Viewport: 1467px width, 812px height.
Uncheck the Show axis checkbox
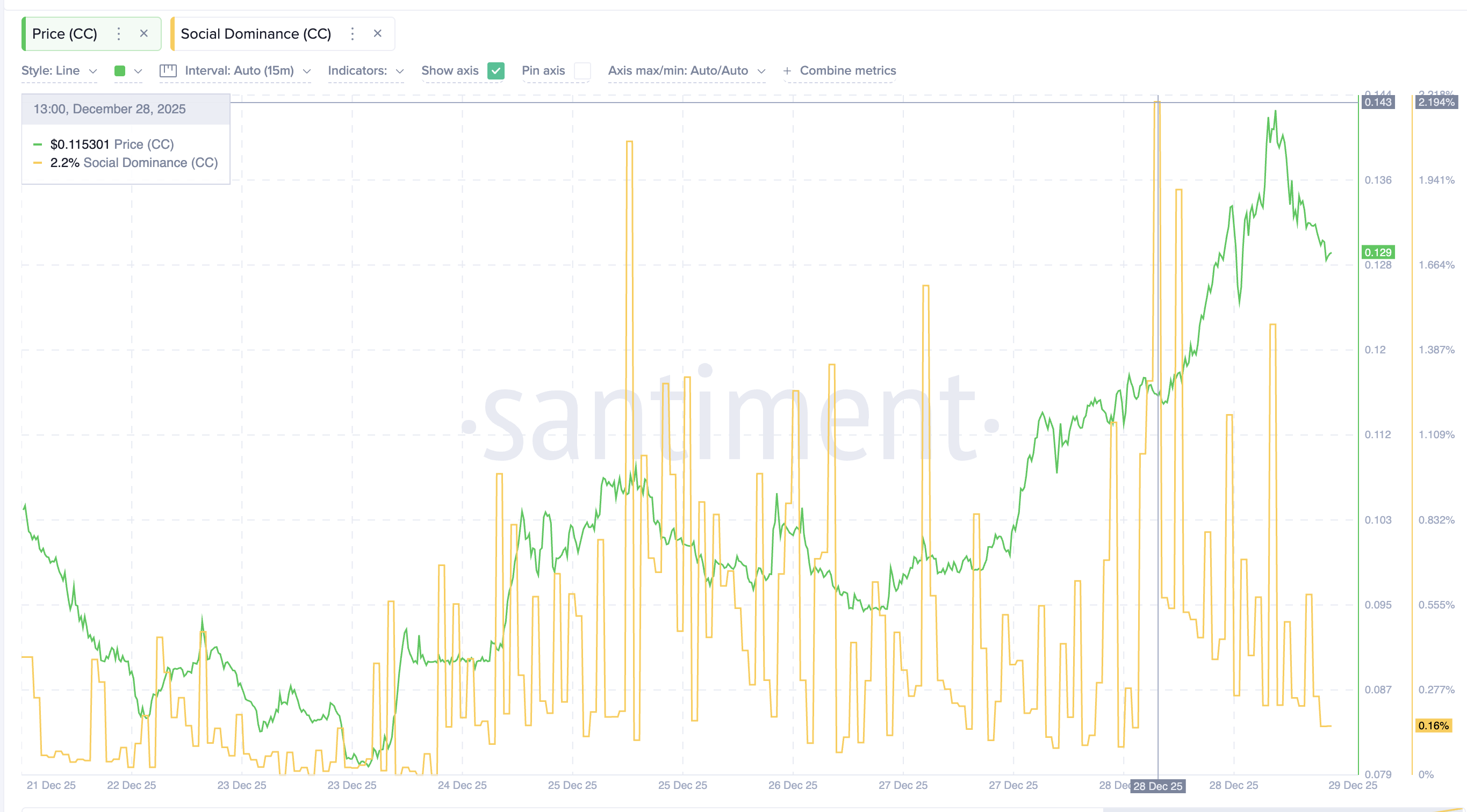tap(496, 70)
